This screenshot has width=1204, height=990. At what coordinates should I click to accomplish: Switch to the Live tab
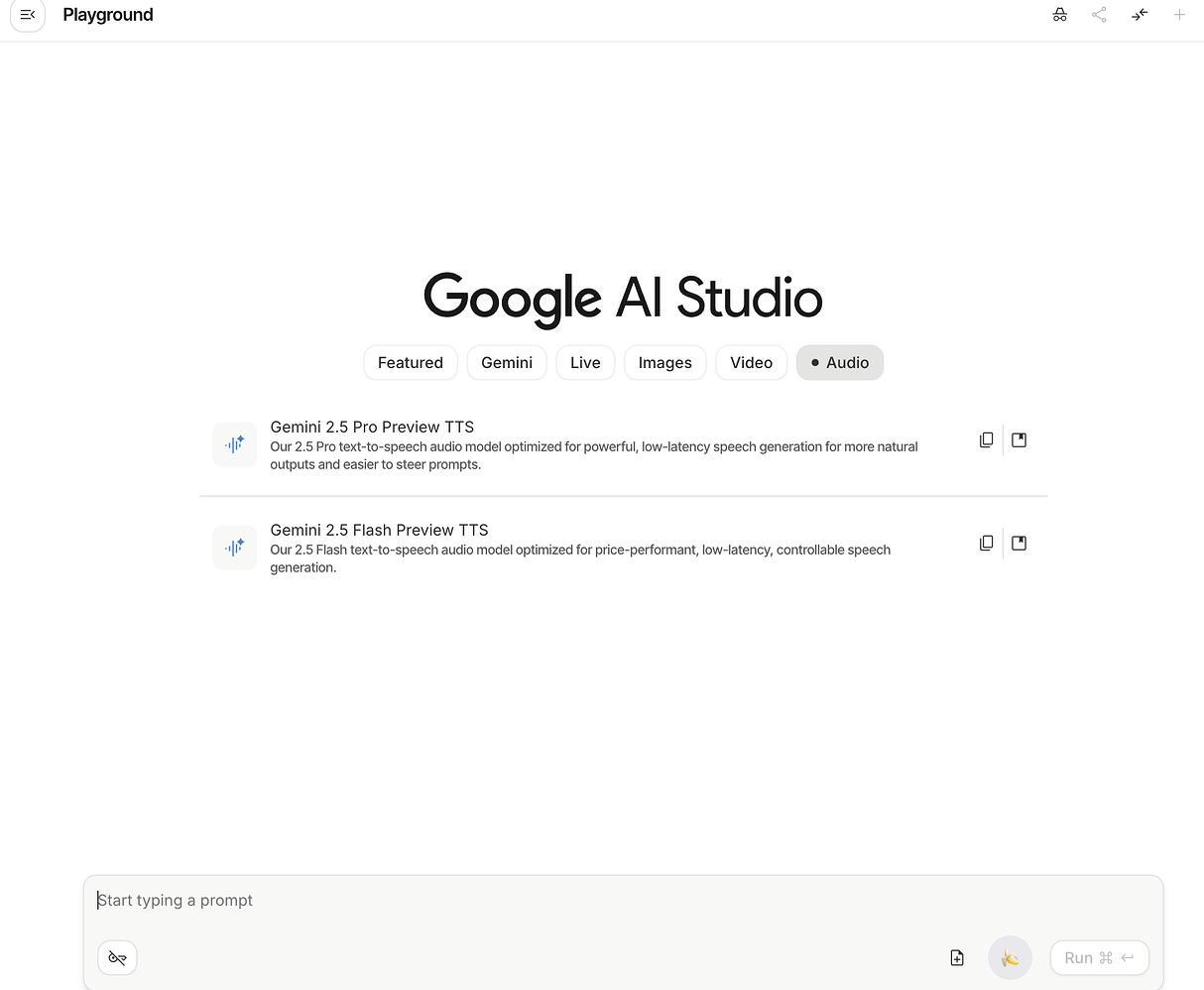click(585, 363)
